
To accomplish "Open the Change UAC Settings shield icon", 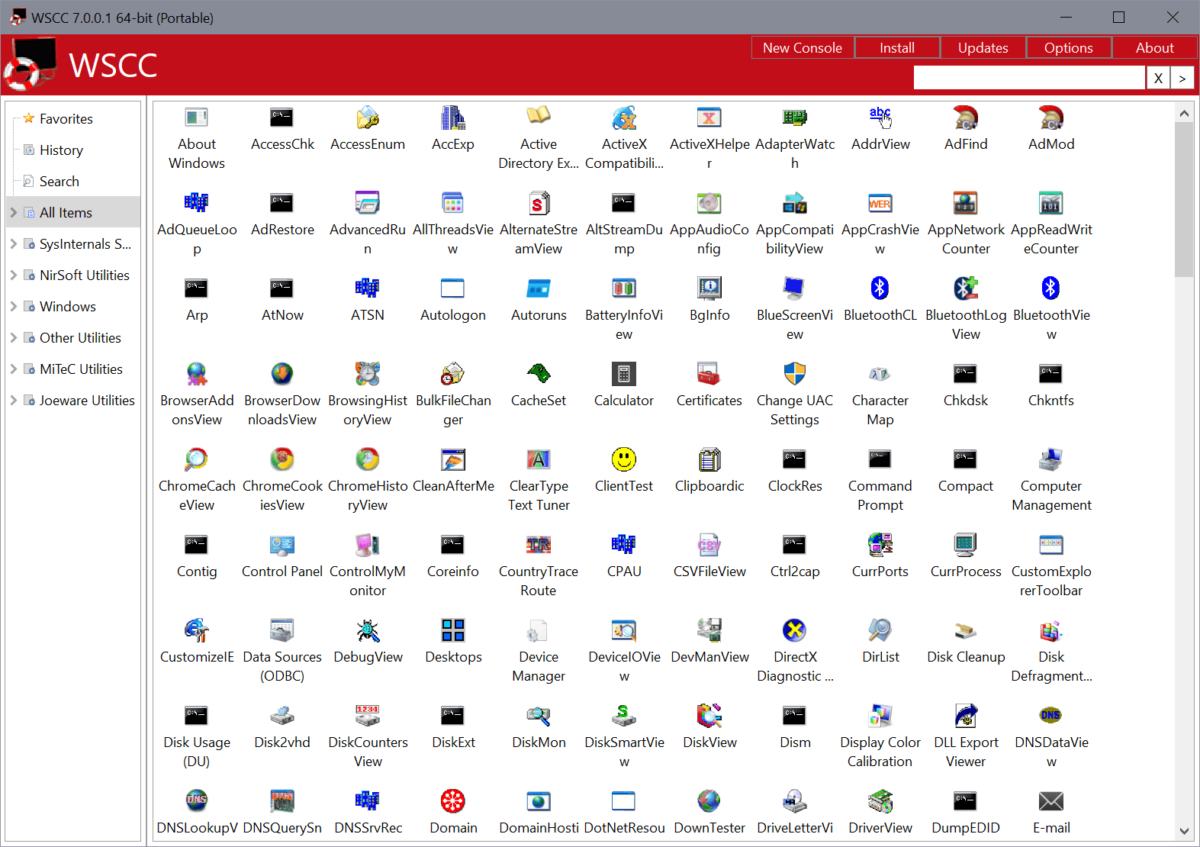I will 794,374.
